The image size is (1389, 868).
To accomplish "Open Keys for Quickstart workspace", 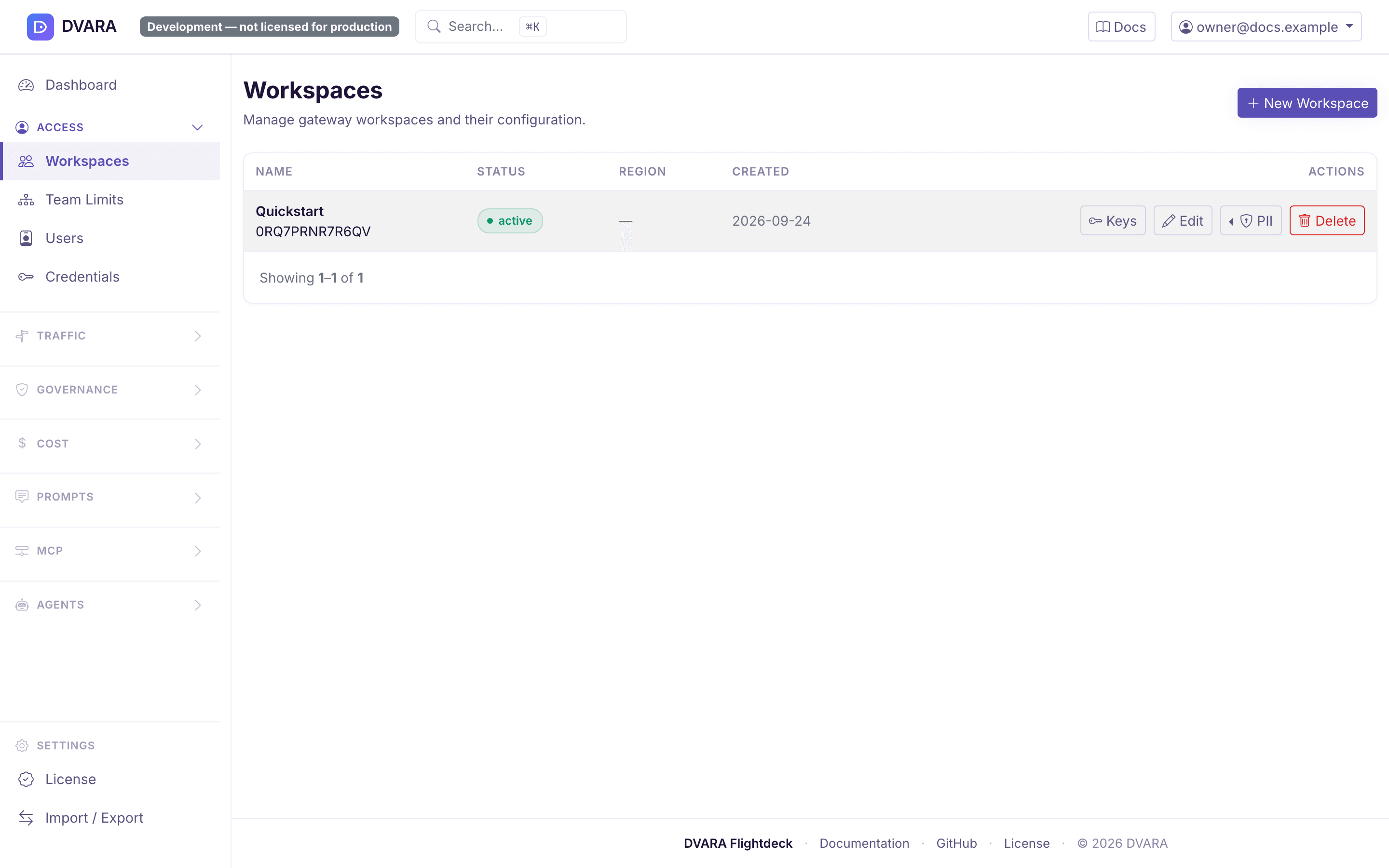I will 1113,220.
